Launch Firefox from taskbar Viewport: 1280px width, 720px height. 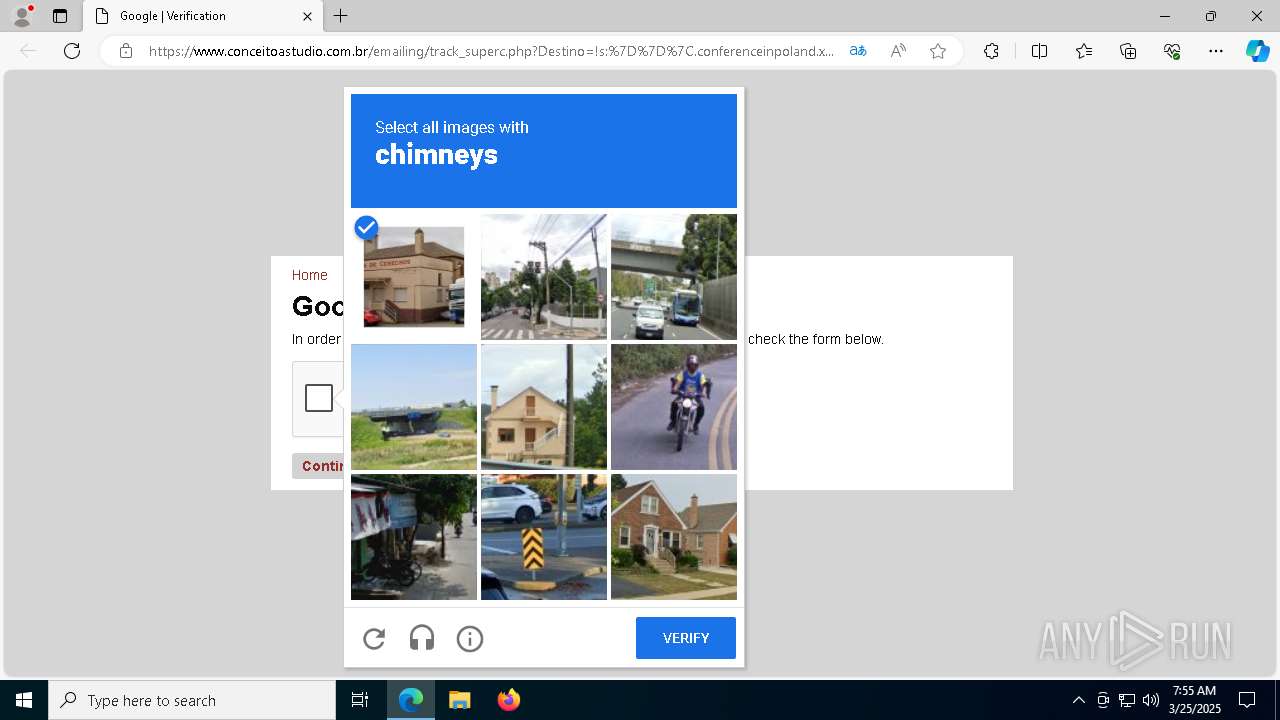coord(509,700)
